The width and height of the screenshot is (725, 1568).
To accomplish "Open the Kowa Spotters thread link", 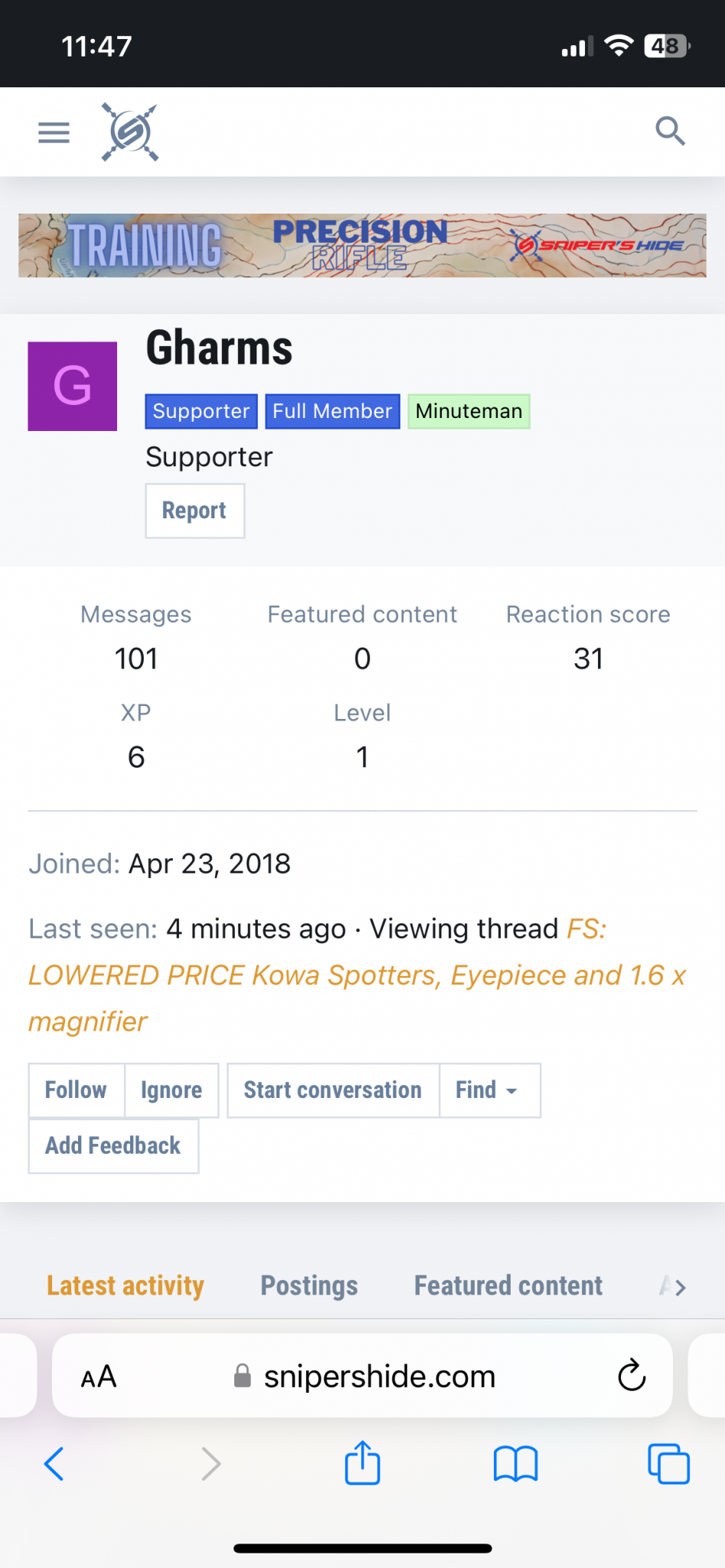I will (356, 975).
